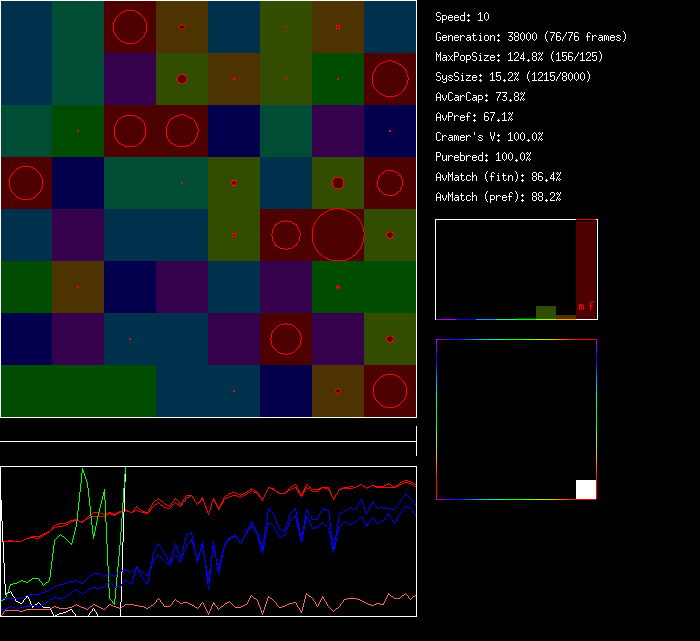Click the largest red circle in the grid

(338, 235)
